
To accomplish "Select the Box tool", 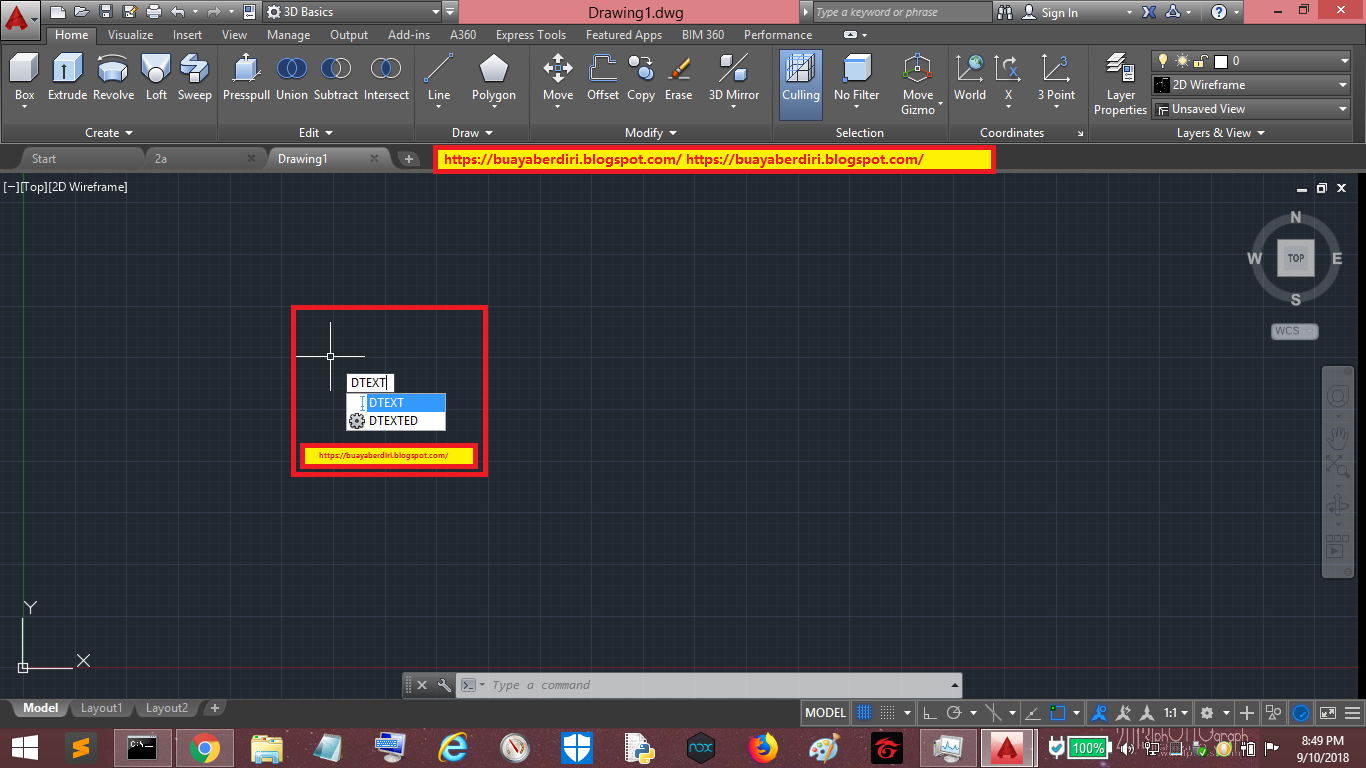I will 23,80.
